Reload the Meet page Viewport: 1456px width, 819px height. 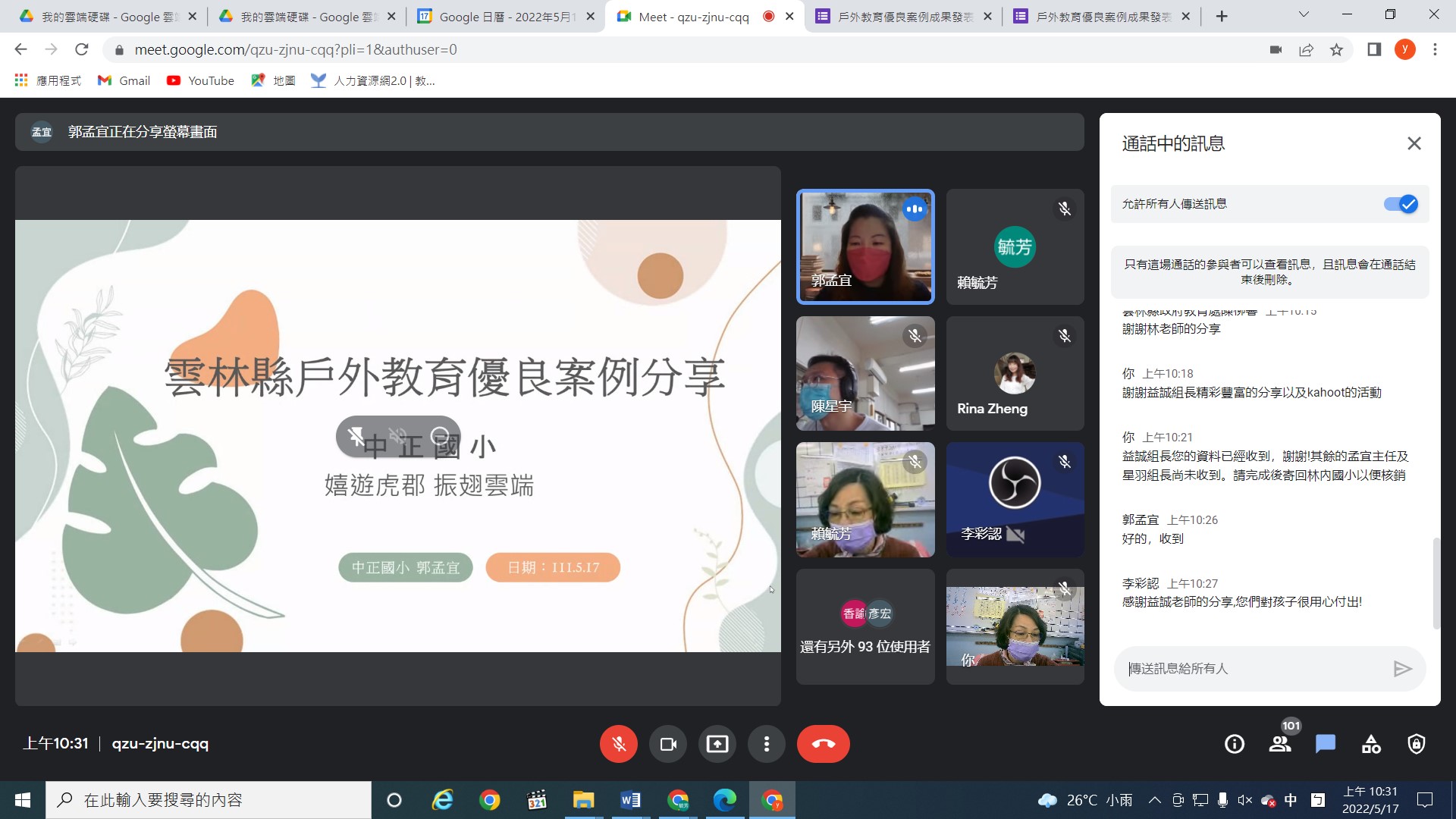tap(82, 49)
